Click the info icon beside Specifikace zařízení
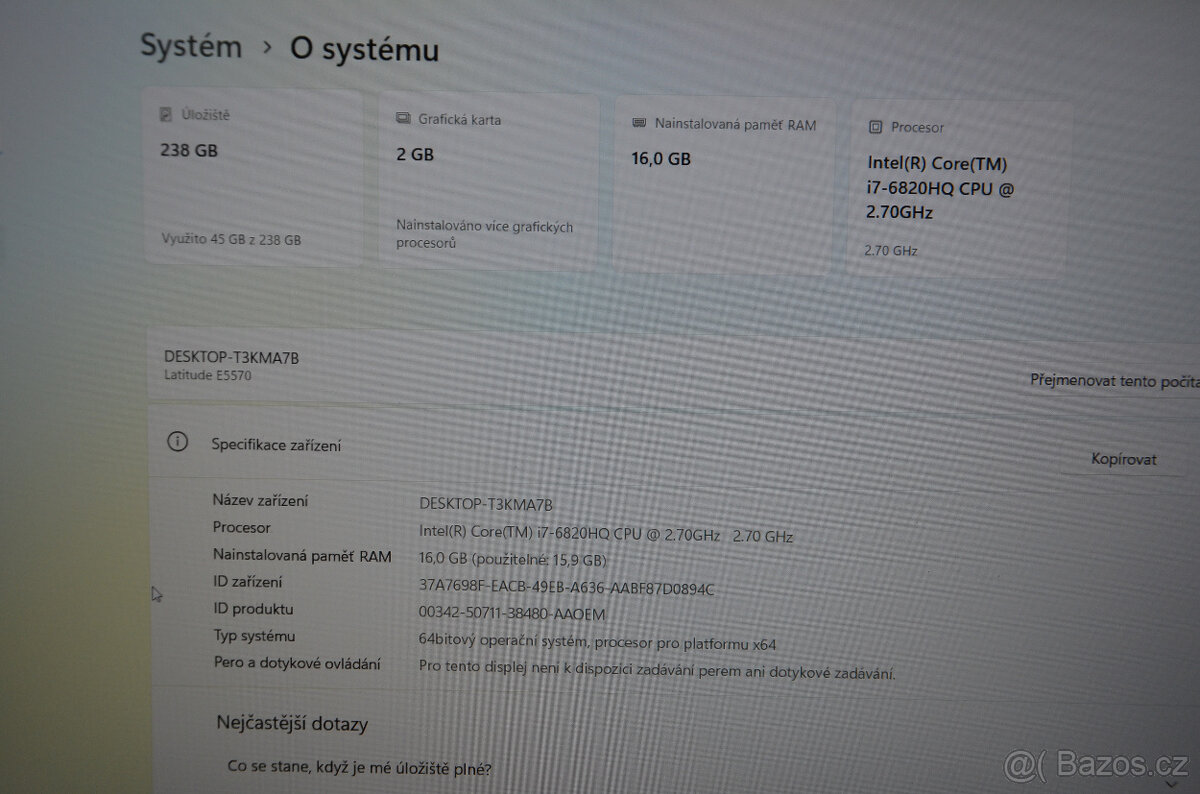Image resolution: width=1200 pixels, height=794 pixels. pyautogui.click(x=178, y=440)
